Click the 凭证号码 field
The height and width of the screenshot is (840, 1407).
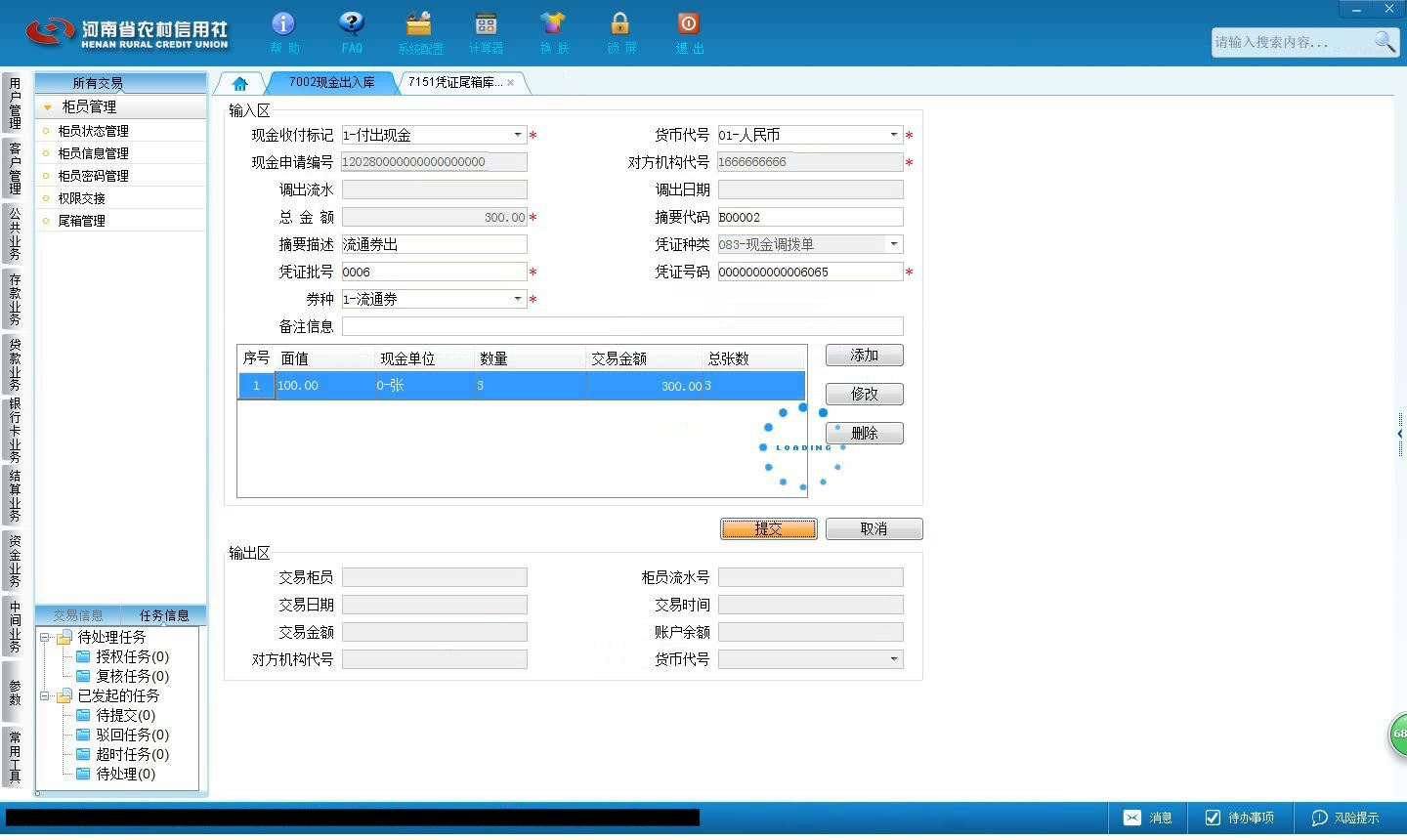tap(810, 272)
